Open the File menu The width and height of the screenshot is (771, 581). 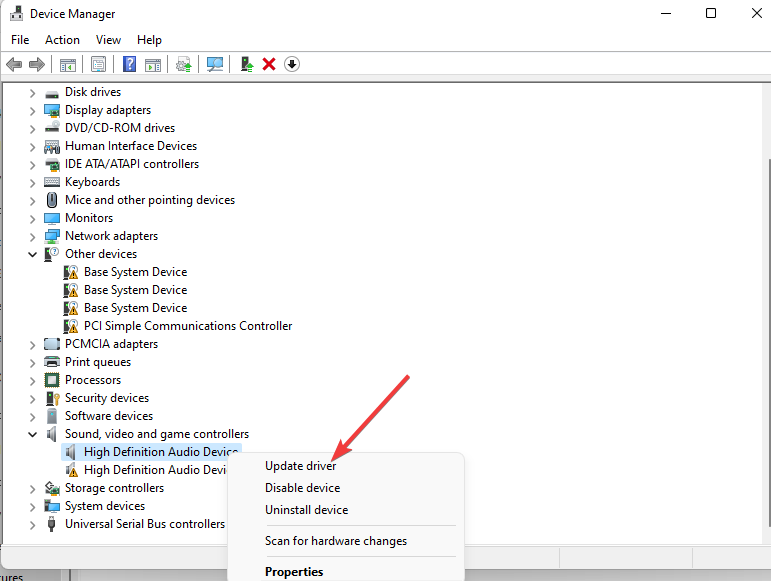[x=20, y=40]
